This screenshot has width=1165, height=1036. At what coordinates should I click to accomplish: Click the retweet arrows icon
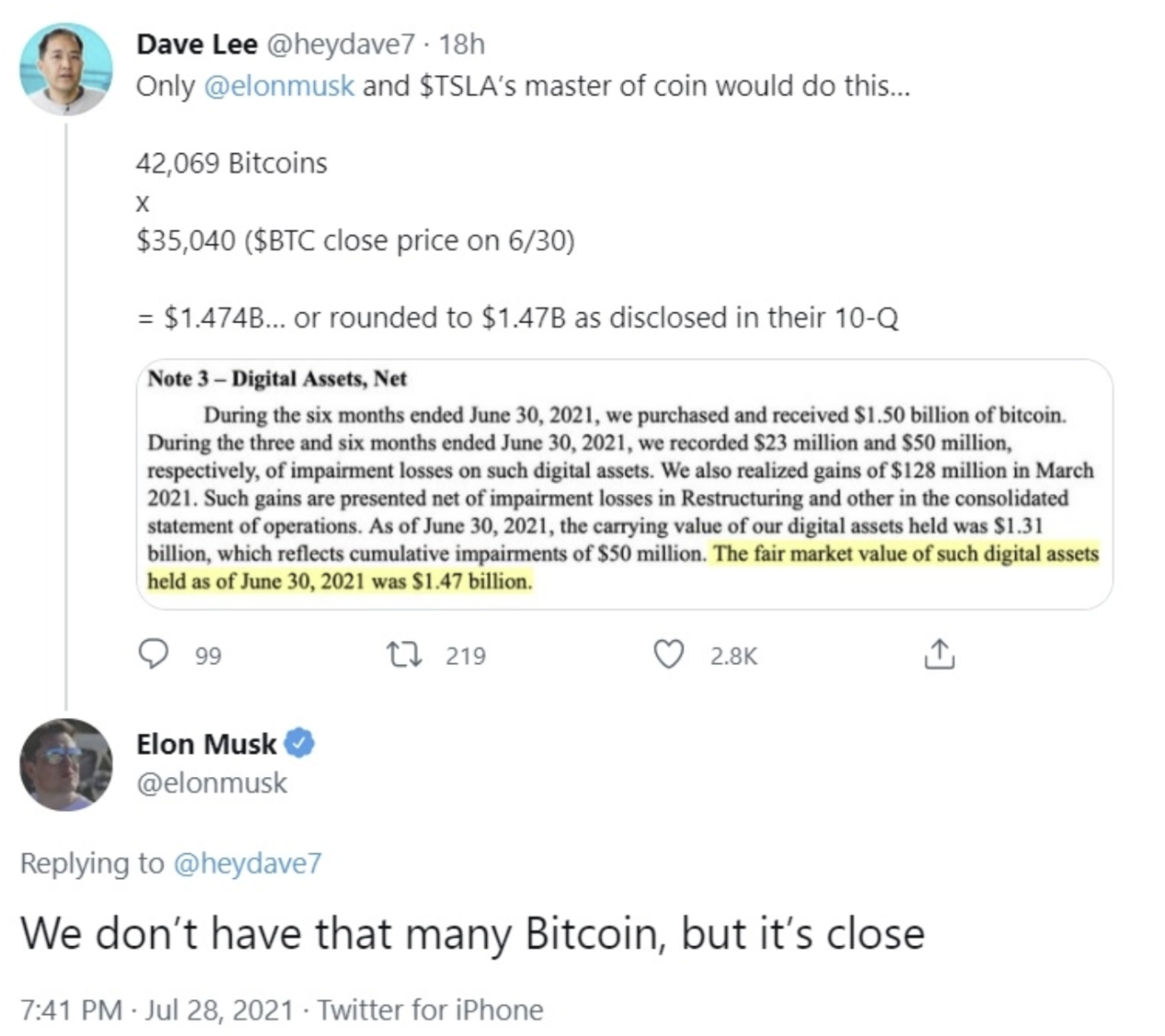404,655
